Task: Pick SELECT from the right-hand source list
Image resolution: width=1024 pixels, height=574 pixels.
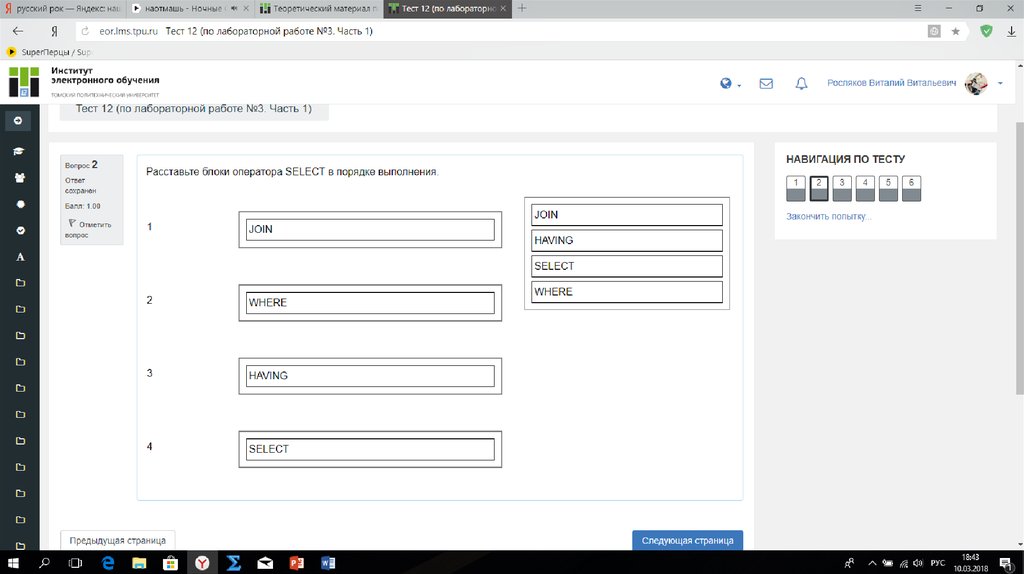Action: [x=627, y=266]
